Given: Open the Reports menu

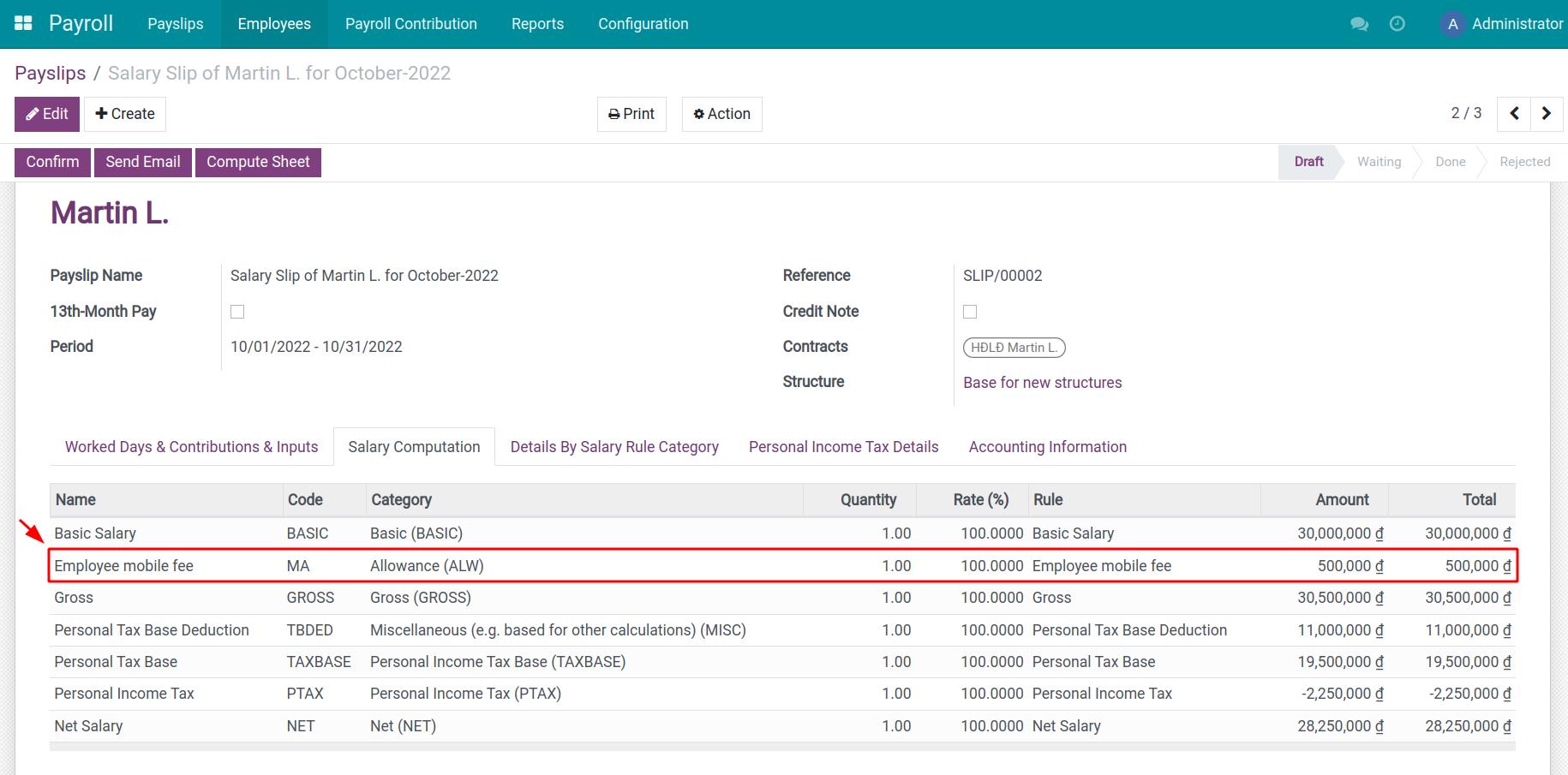Looking at the screenshot, I should [x=537, y=23].
